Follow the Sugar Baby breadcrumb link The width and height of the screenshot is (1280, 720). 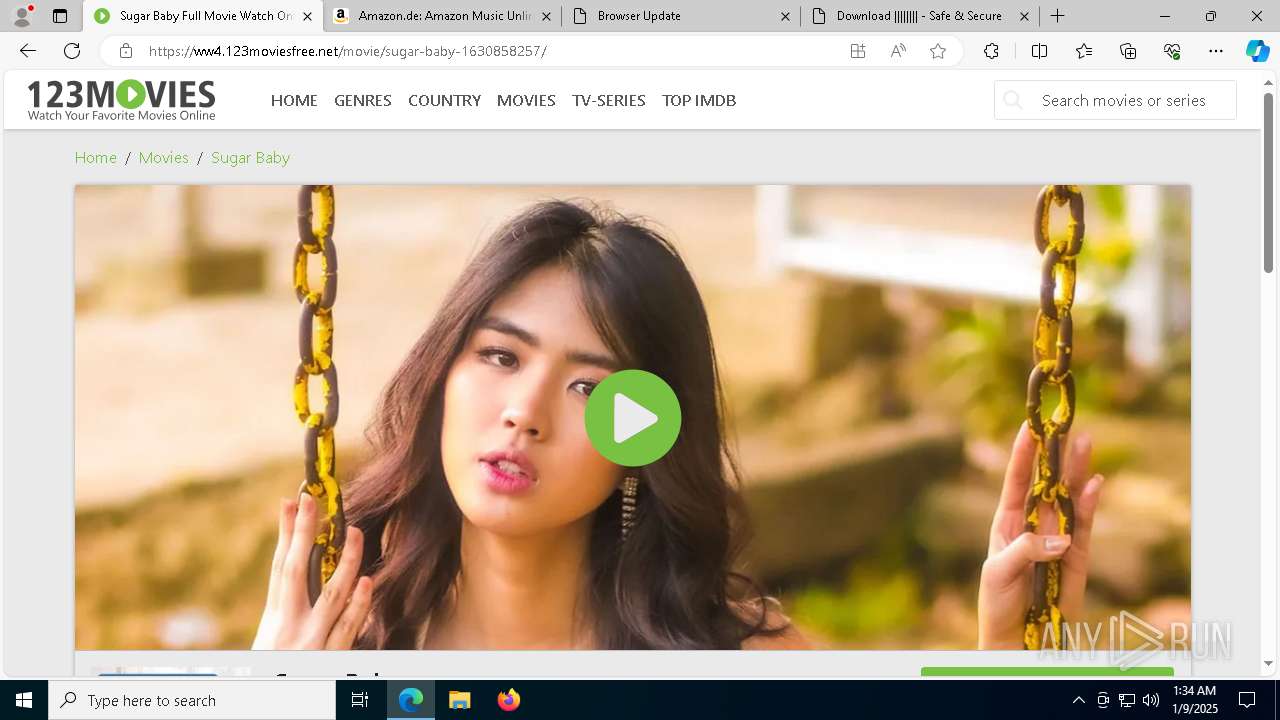[x=250, y=158]
